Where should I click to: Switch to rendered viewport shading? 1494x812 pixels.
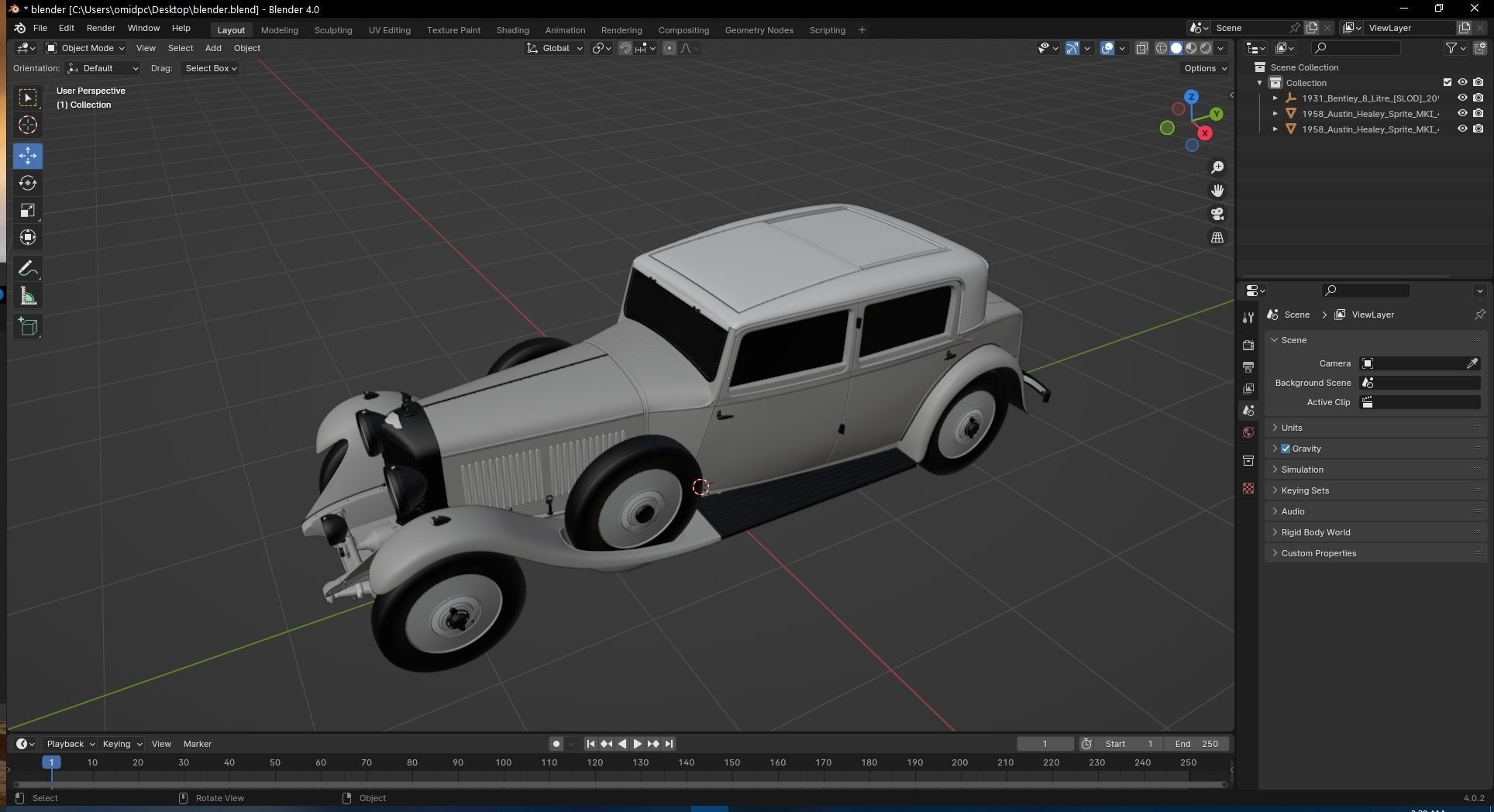point(1206,48)
